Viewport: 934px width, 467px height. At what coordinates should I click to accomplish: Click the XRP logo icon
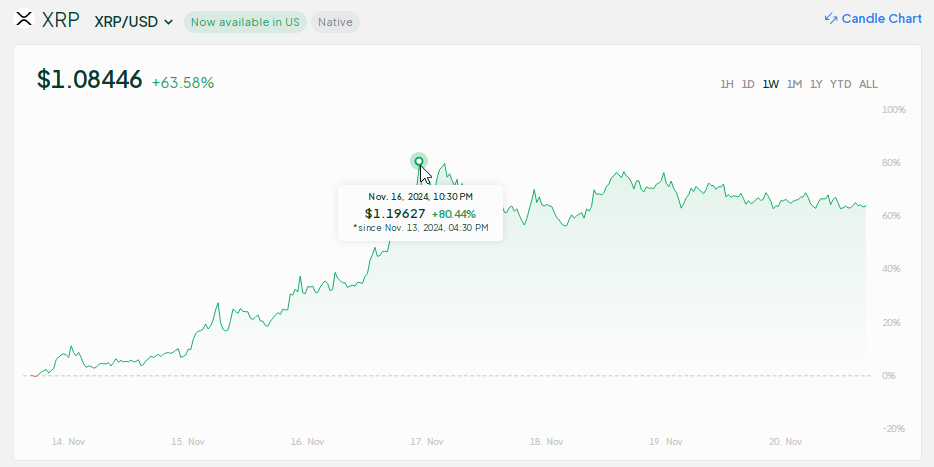click(24, 20)
